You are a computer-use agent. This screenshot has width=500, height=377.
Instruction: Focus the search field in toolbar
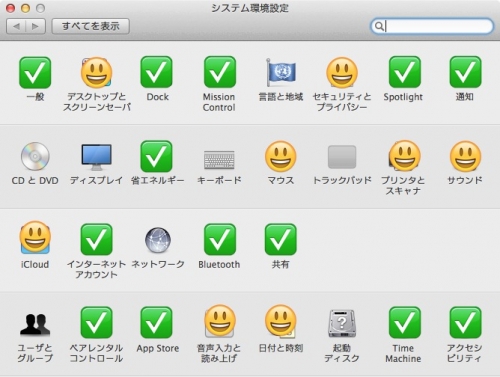coord(432,26)
